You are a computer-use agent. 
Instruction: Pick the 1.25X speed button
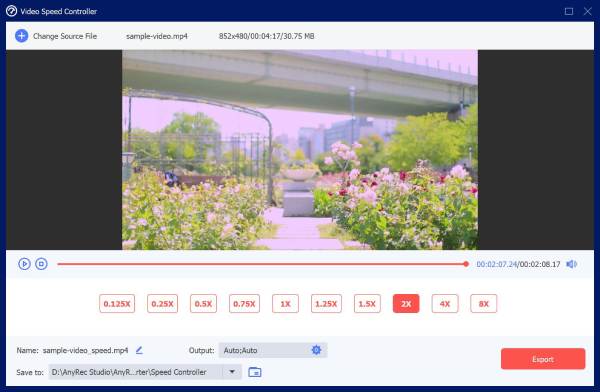[x=326, y=304]
